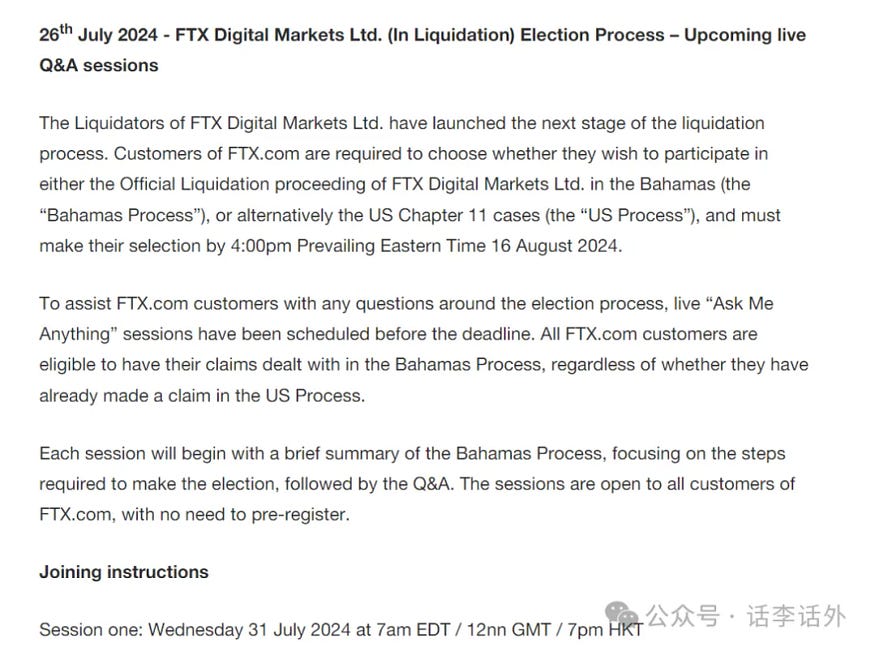The image size is (875, 651).
Task: Click the WeChat logo in the watermark
Action: coord(622,614)
